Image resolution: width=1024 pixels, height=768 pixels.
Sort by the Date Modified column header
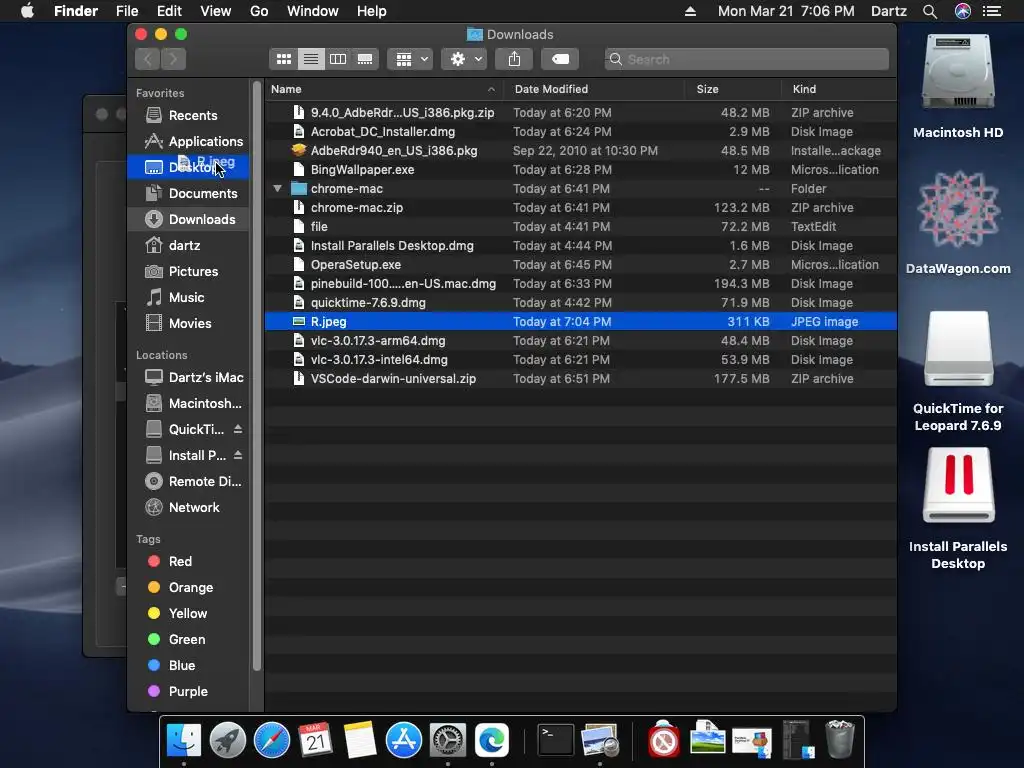tap(594, 89)
